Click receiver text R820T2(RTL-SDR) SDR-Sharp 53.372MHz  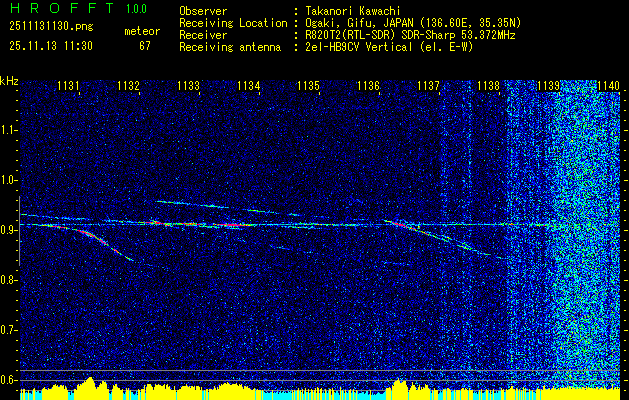pyautogui.click(x=410, y=35)
